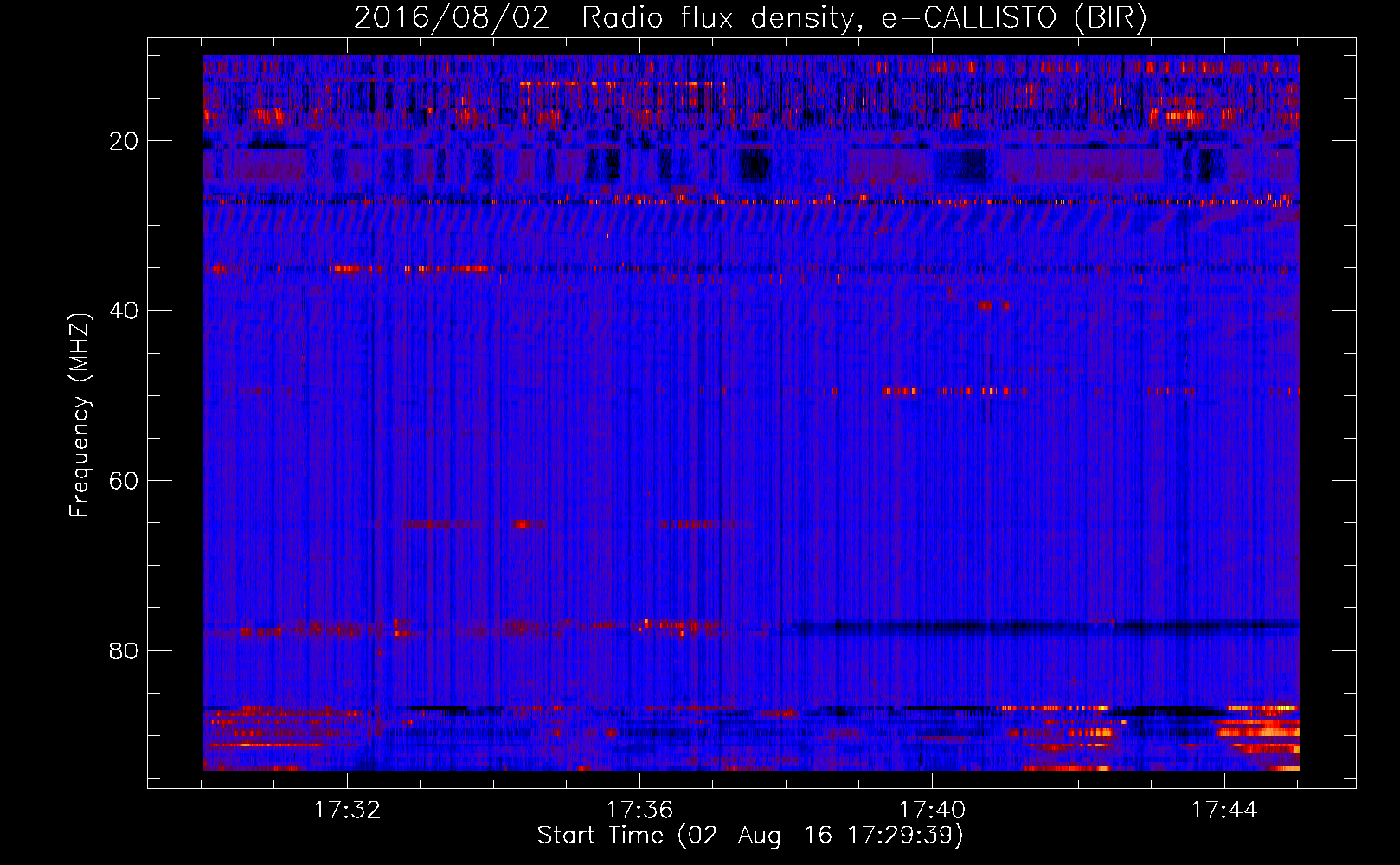Click the 40 MHz frequency tick label

tap(125, 311)
